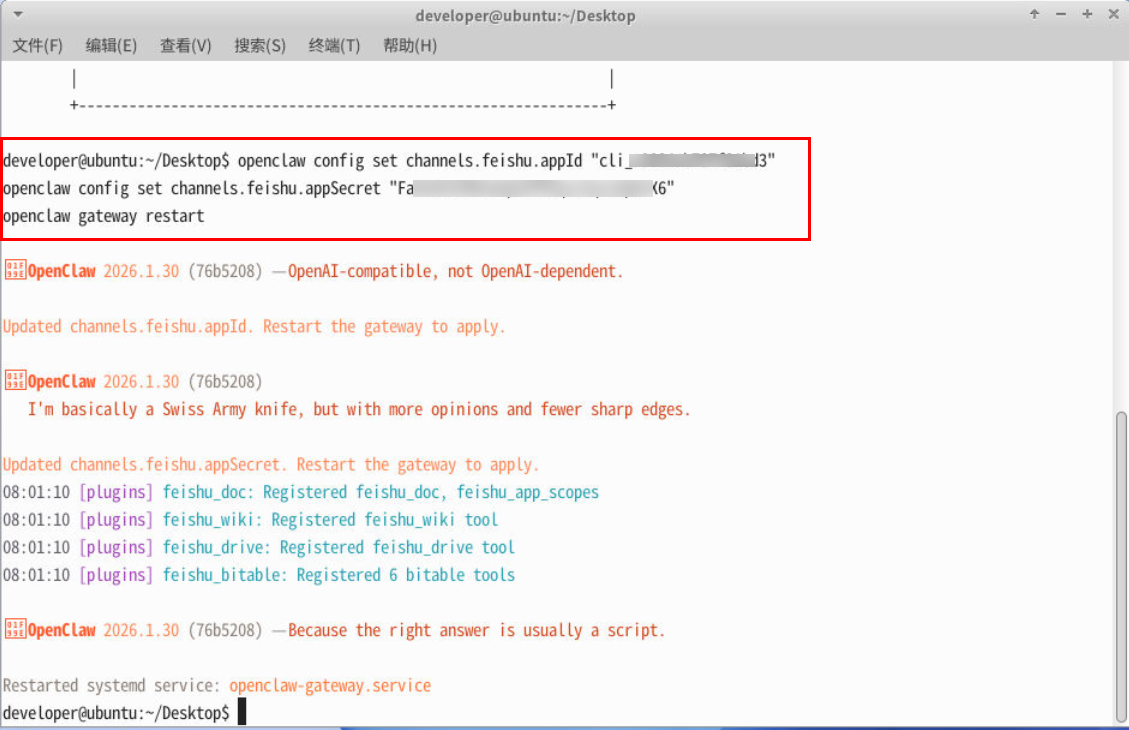Minimize the terminal window
This screenshot has height=730, width=1129.
point(1061,14)
